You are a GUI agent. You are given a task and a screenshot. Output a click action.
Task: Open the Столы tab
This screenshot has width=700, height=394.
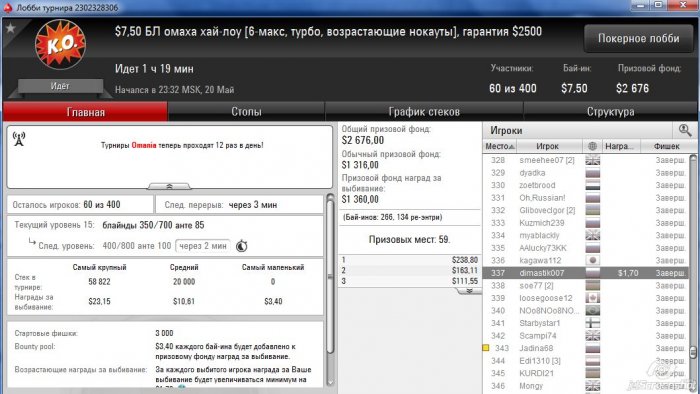pyautogui.click(x=246, y=112)
